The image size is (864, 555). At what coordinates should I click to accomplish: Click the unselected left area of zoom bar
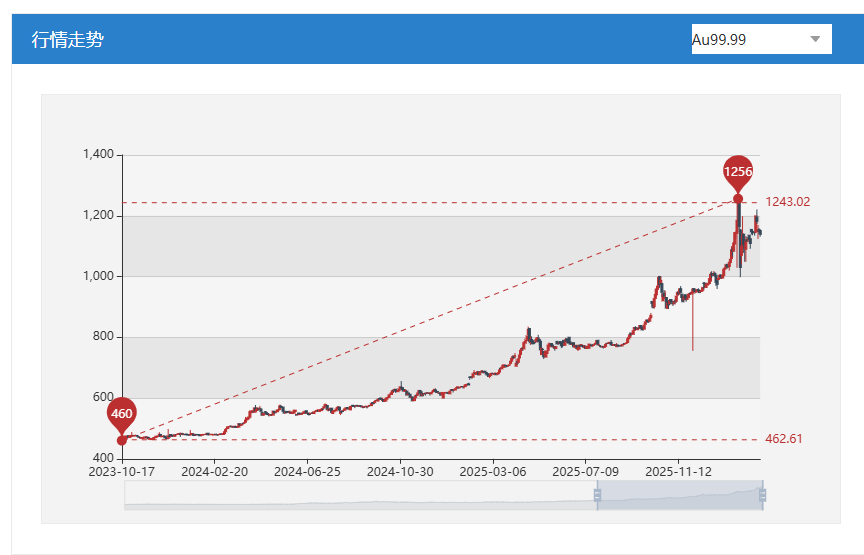pyautogui.click(x=360, y=495)
